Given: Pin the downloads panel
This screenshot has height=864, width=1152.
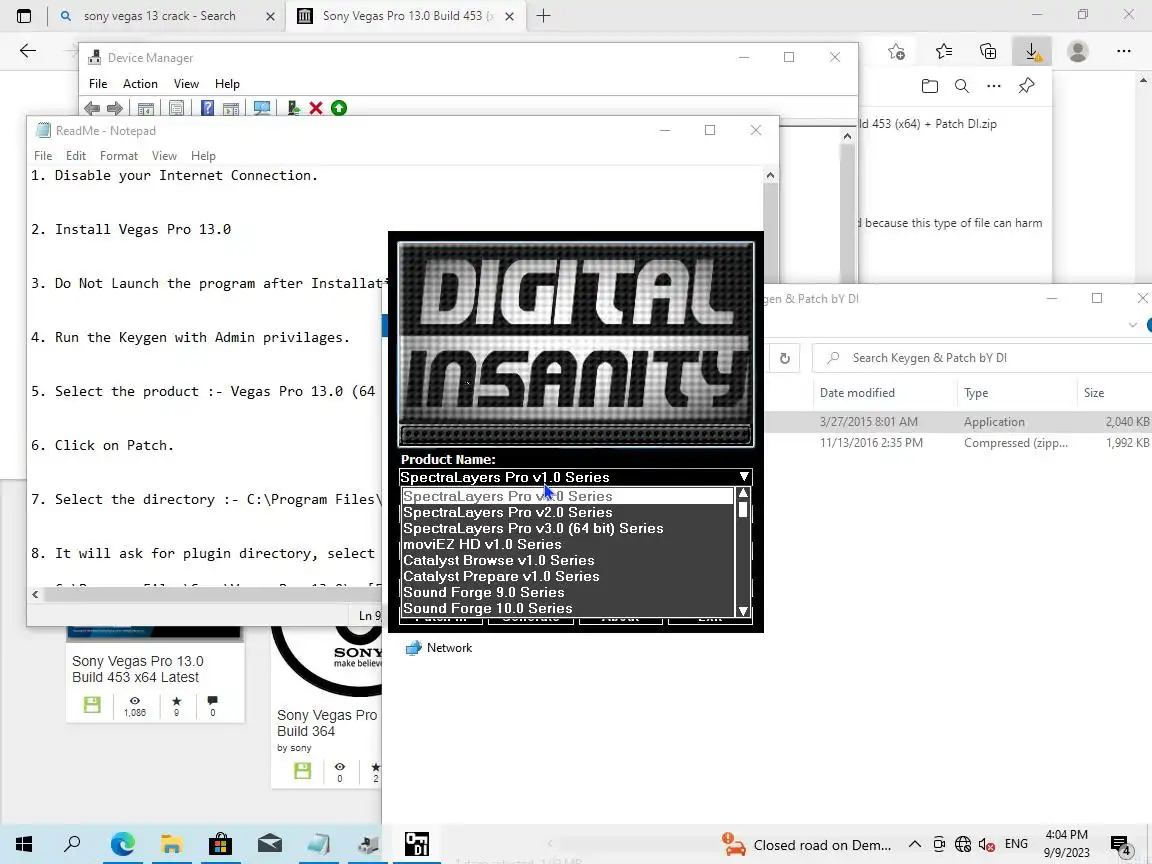Looking at the screenshot, I should click(x=1026, y=86).
